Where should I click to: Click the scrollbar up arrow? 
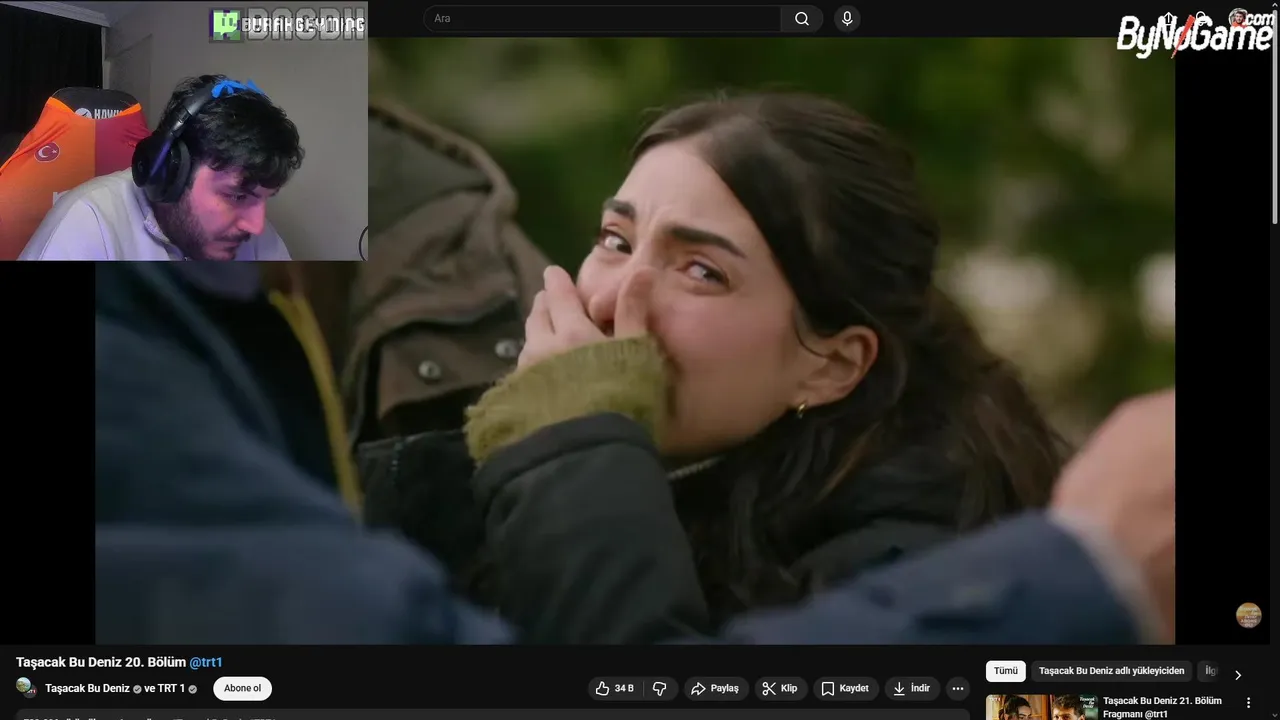[1274, 5]
